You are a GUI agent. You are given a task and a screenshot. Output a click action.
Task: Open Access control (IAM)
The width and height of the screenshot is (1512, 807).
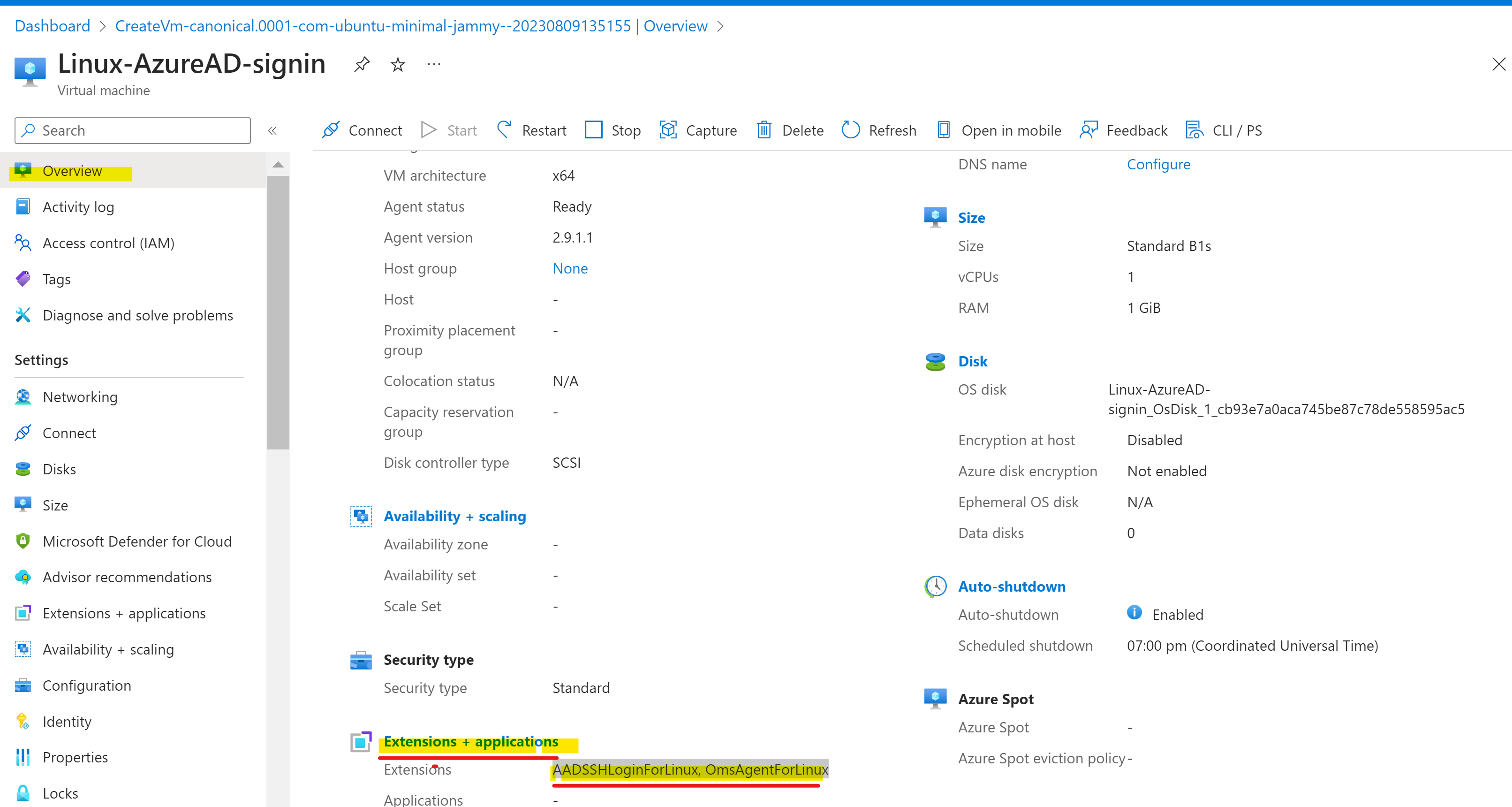(x=133, y=243)
